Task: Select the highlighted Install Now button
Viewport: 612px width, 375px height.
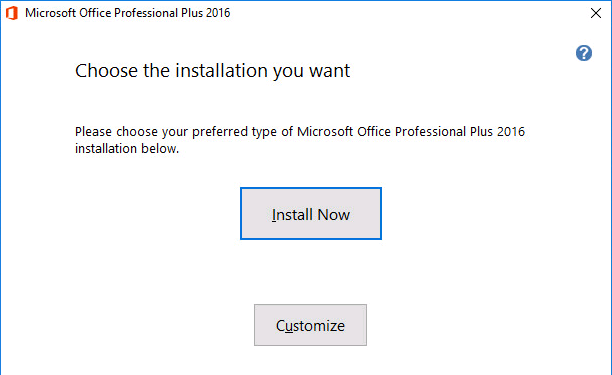Action: coord(311,213)
